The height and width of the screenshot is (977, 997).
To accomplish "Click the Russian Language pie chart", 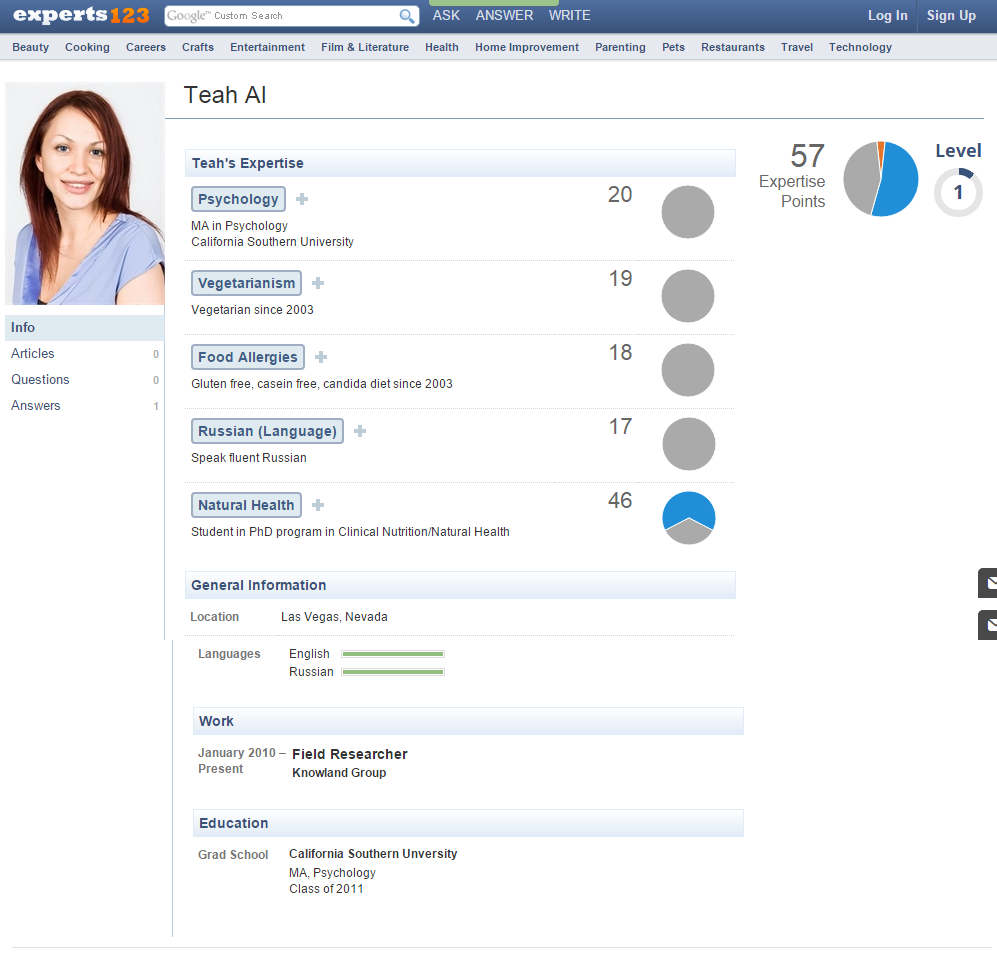I will [x=689, y=444].
